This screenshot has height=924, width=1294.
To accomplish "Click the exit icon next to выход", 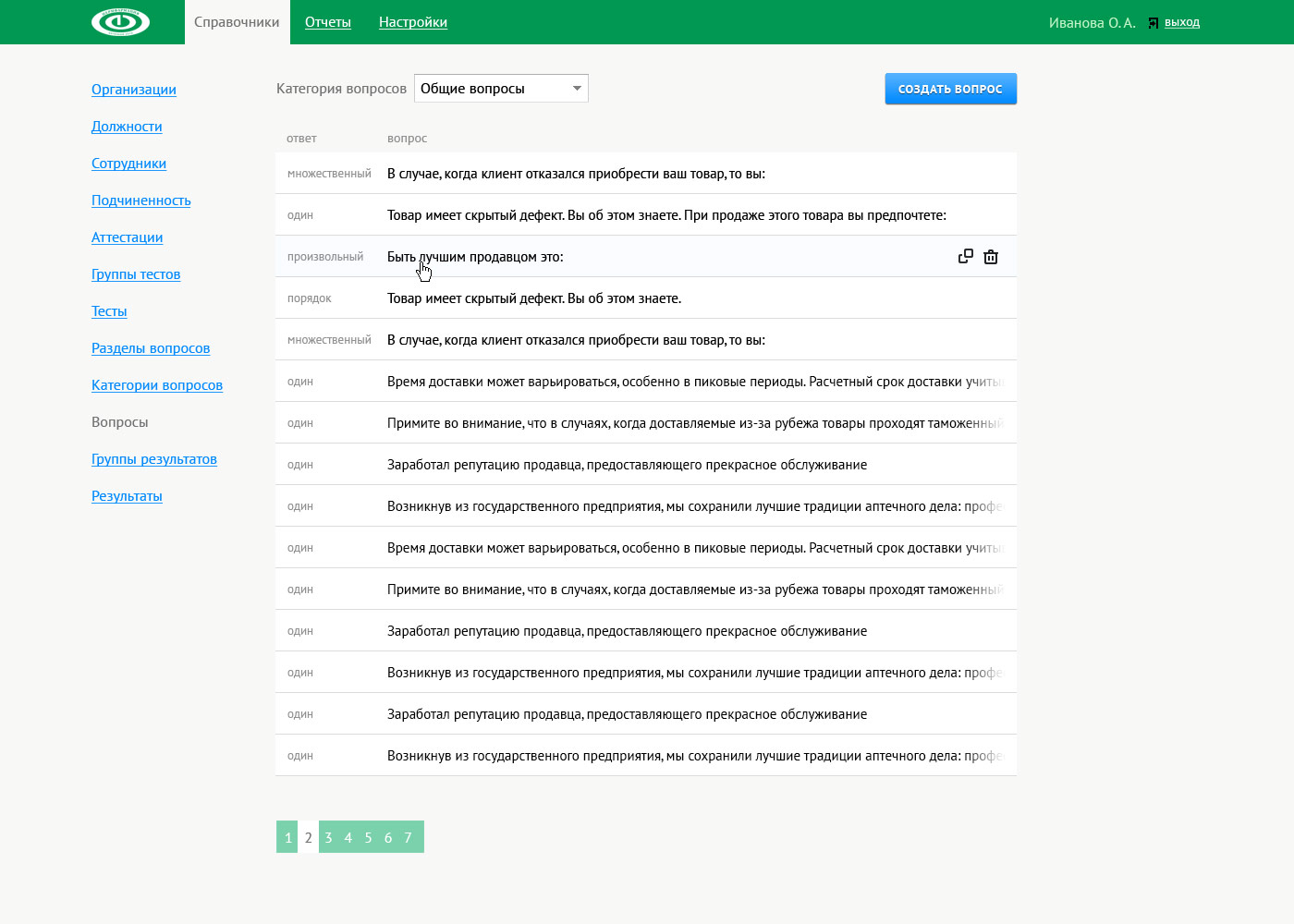I will click(x=1153, y=23).
